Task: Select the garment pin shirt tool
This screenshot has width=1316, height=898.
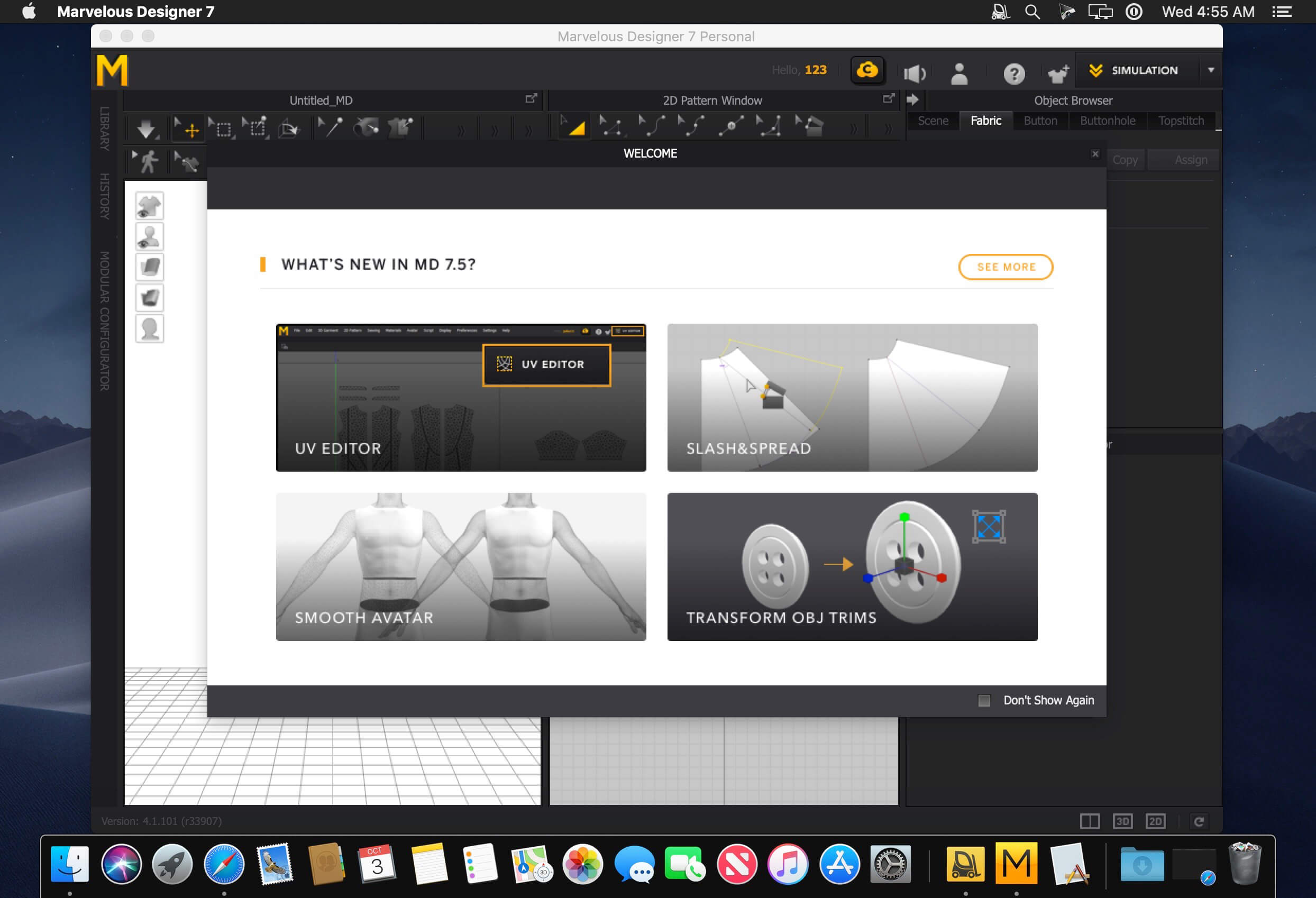Action: (x=400, y=127)
